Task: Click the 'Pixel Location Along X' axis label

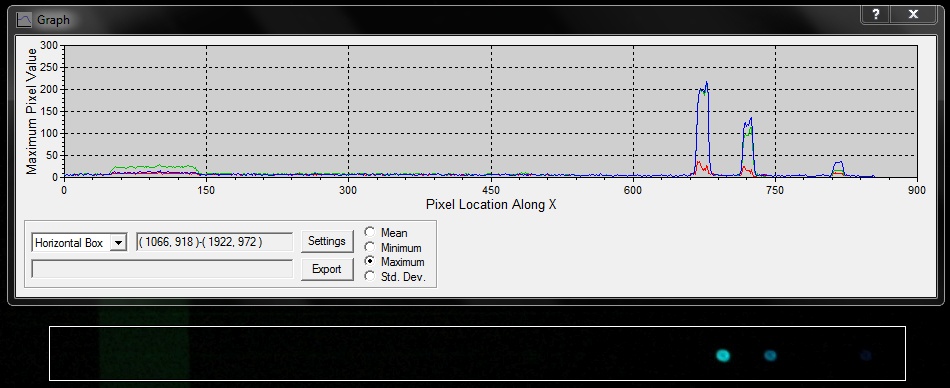Action: tap(491, 204)
